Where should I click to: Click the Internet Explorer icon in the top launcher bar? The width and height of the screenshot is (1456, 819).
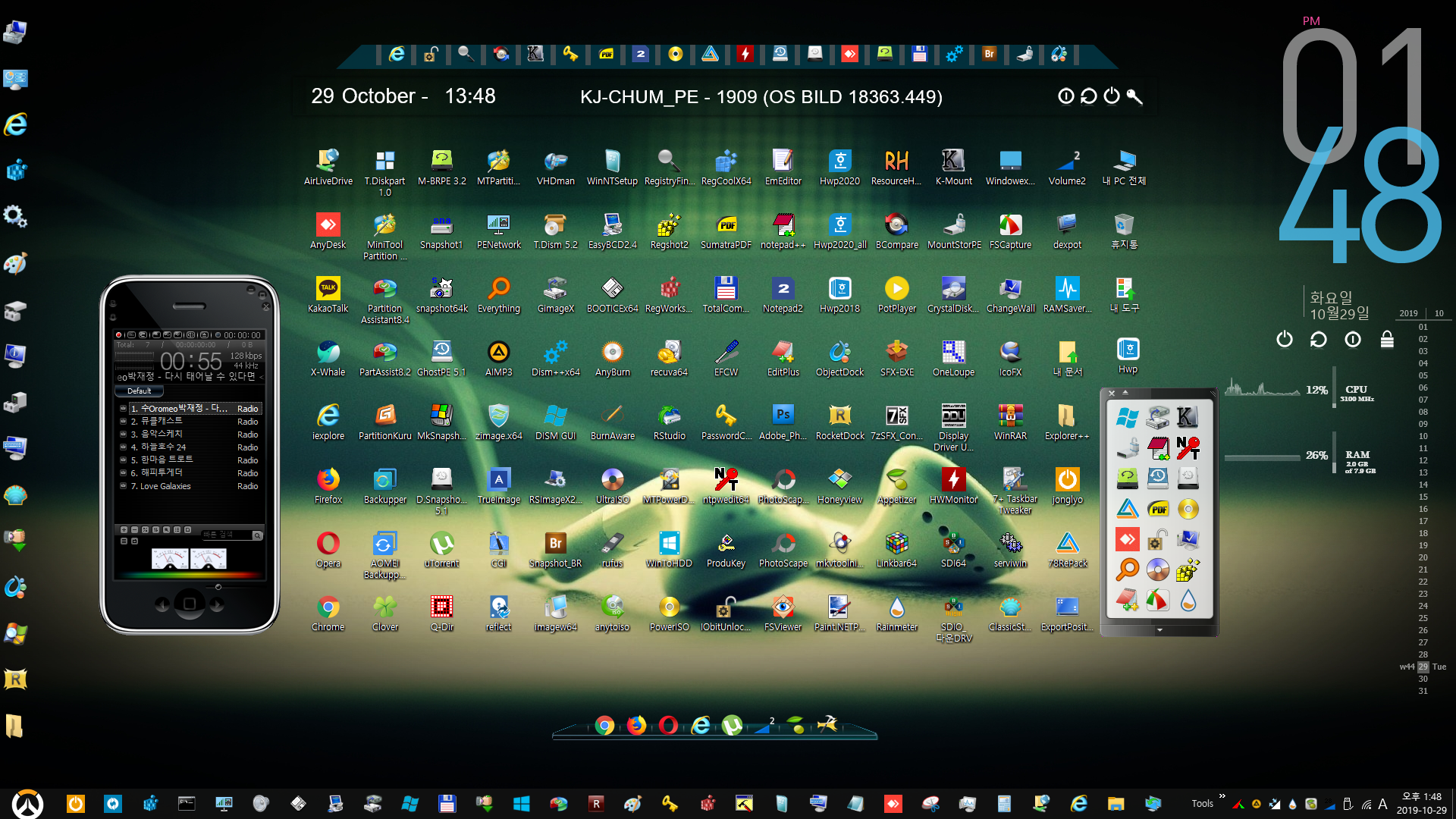point(397,54)
